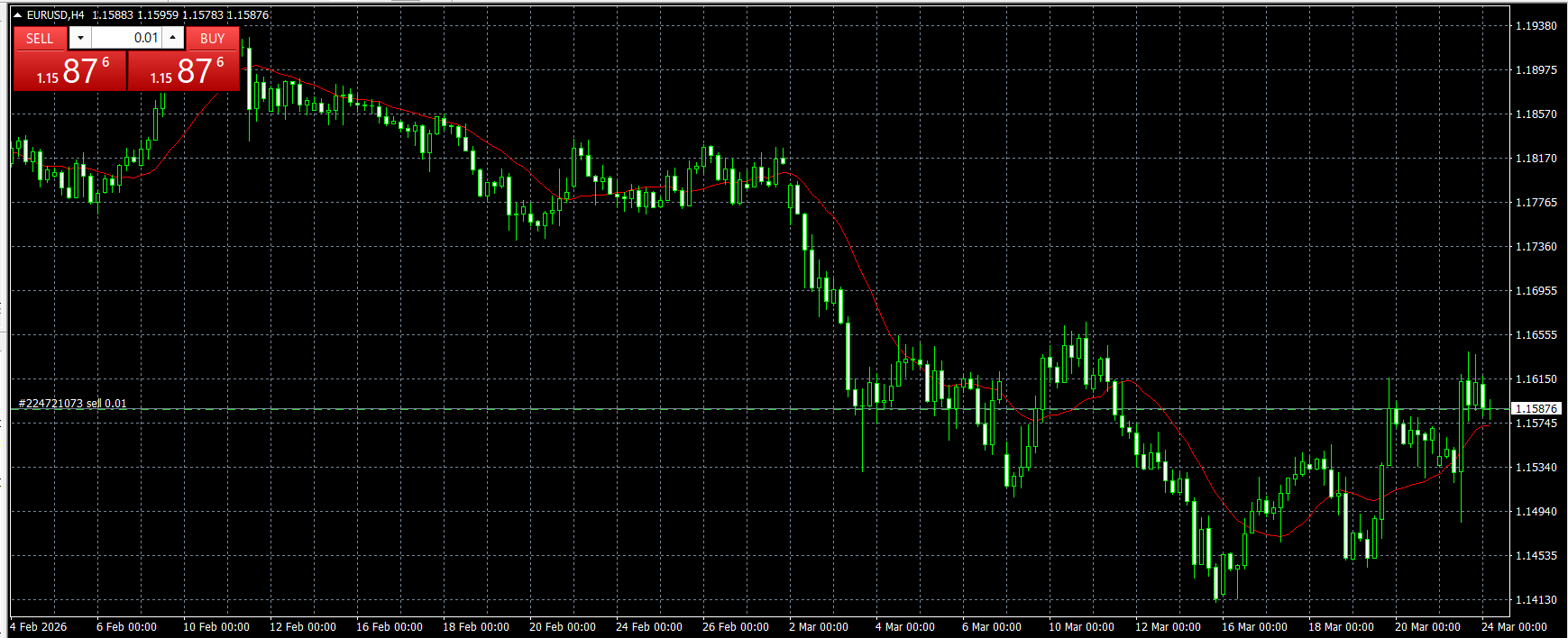Image resolution: width=1568 pixels, height=638 pixels.
Task: Click the 0.01 volume input field
Action: [126, 38]
